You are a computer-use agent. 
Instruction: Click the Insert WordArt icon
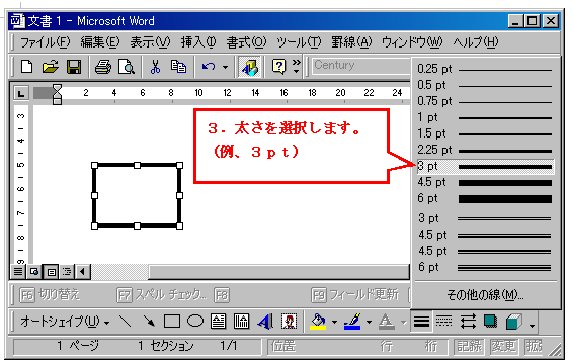[x=265, y=322]
